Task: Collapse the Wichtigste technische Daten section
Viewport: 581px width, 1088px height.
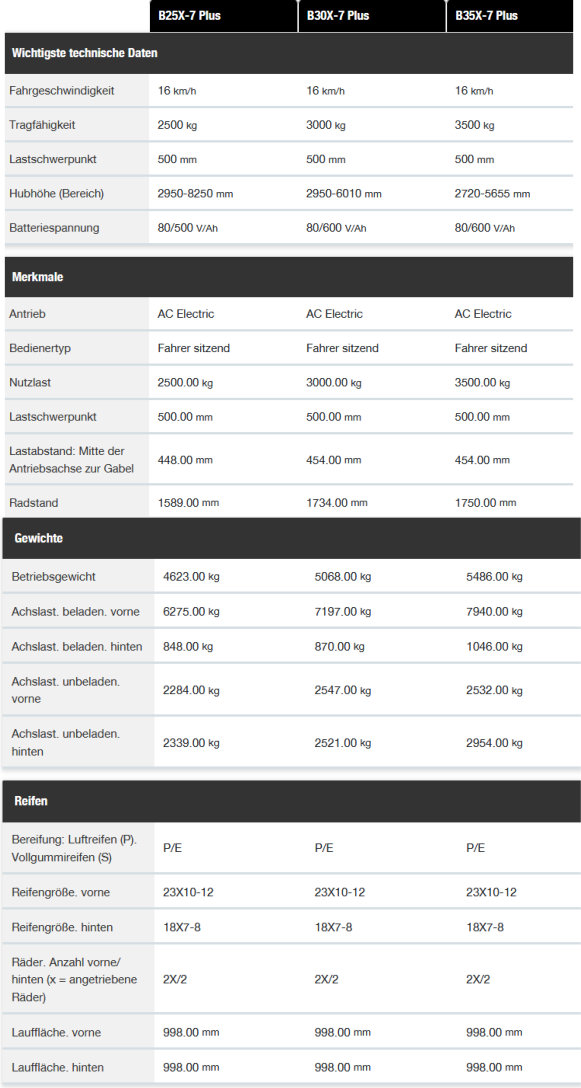Action: click(289, 53)
